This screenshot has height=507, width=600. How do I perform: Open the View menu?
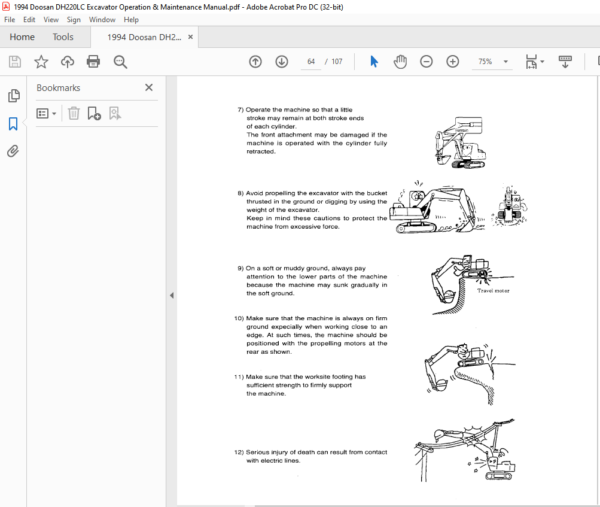[51, 20]
